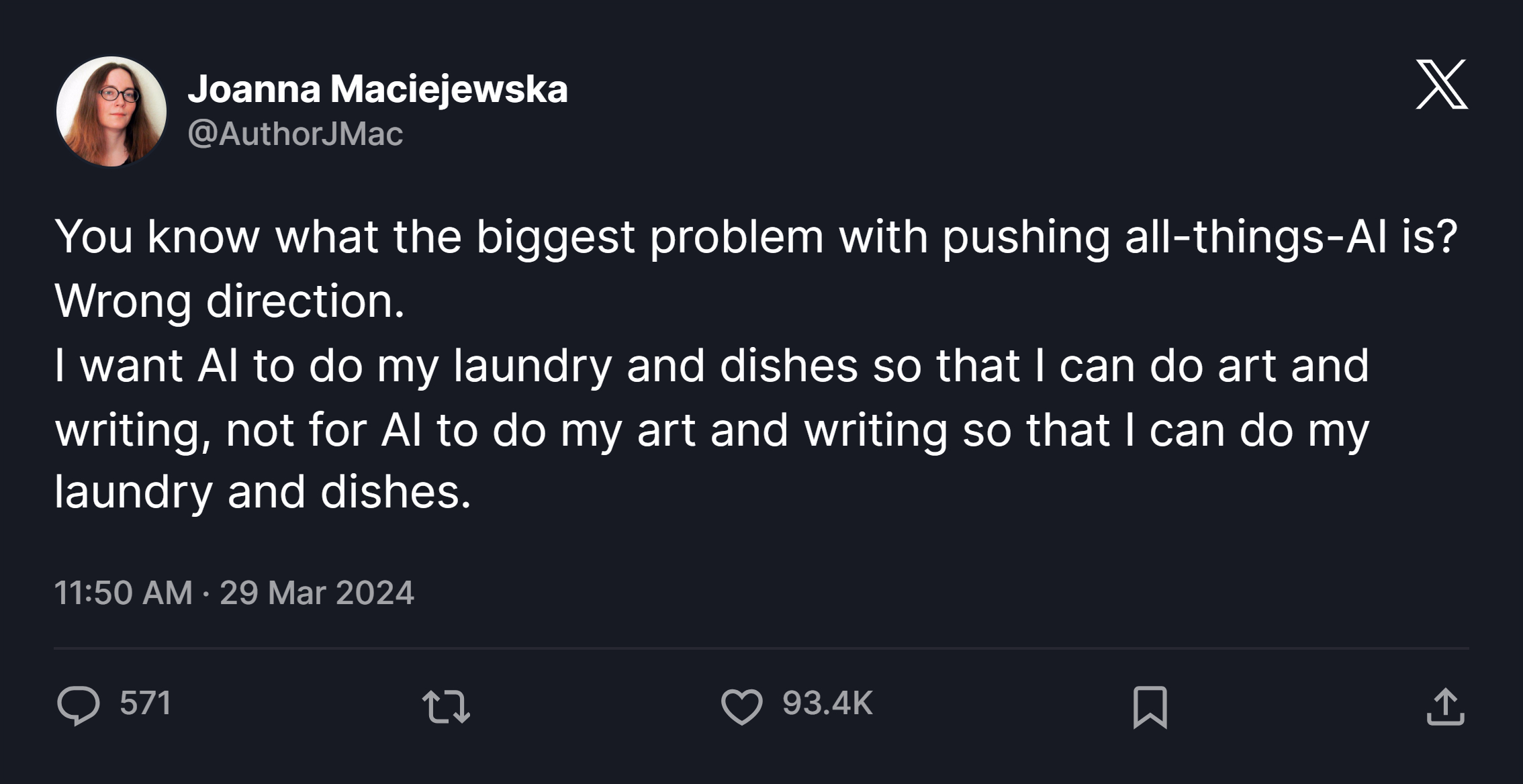The width and height of the screenshot is (1523, 784).
Task: Click the final line "laundry and dishes."
Action: pos(263,492)
